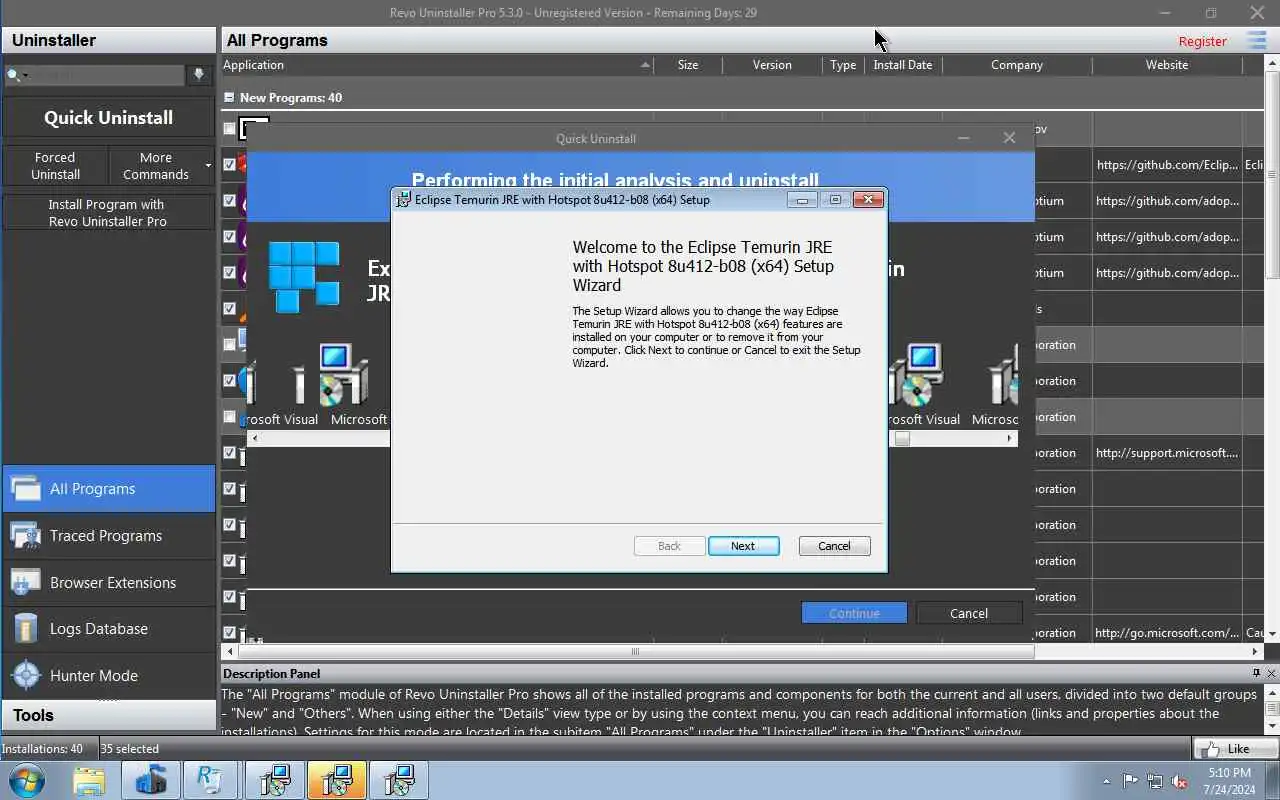1280x800 pixels.
Task: Click the All Programs sidebar icon
Action: (x=25, y=489)
